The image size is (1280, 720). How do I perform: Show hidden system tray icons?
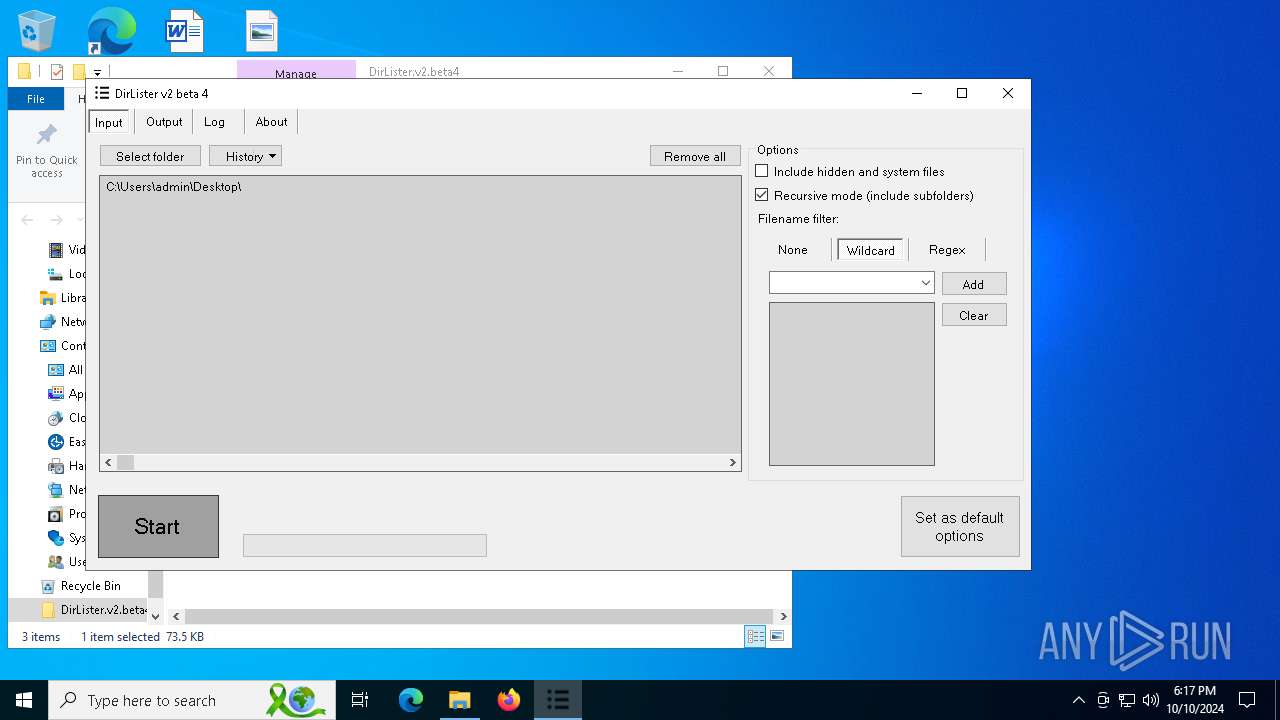(1078, 700)
